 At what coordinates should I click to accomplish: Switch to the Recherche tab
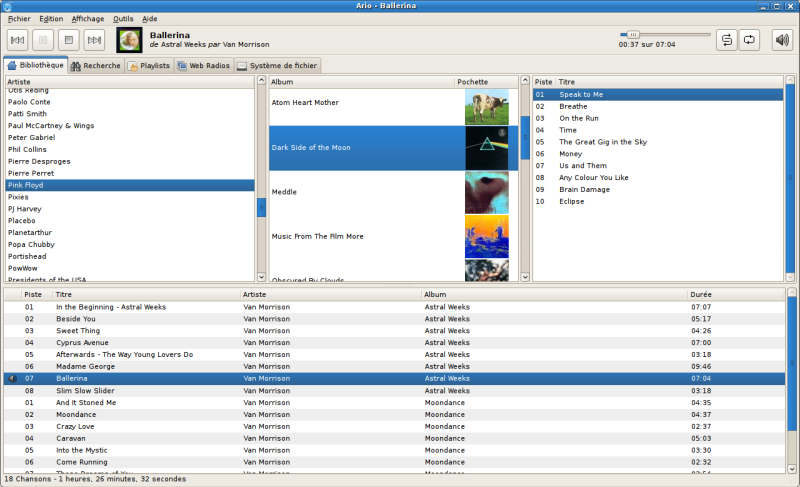[96, 66]
